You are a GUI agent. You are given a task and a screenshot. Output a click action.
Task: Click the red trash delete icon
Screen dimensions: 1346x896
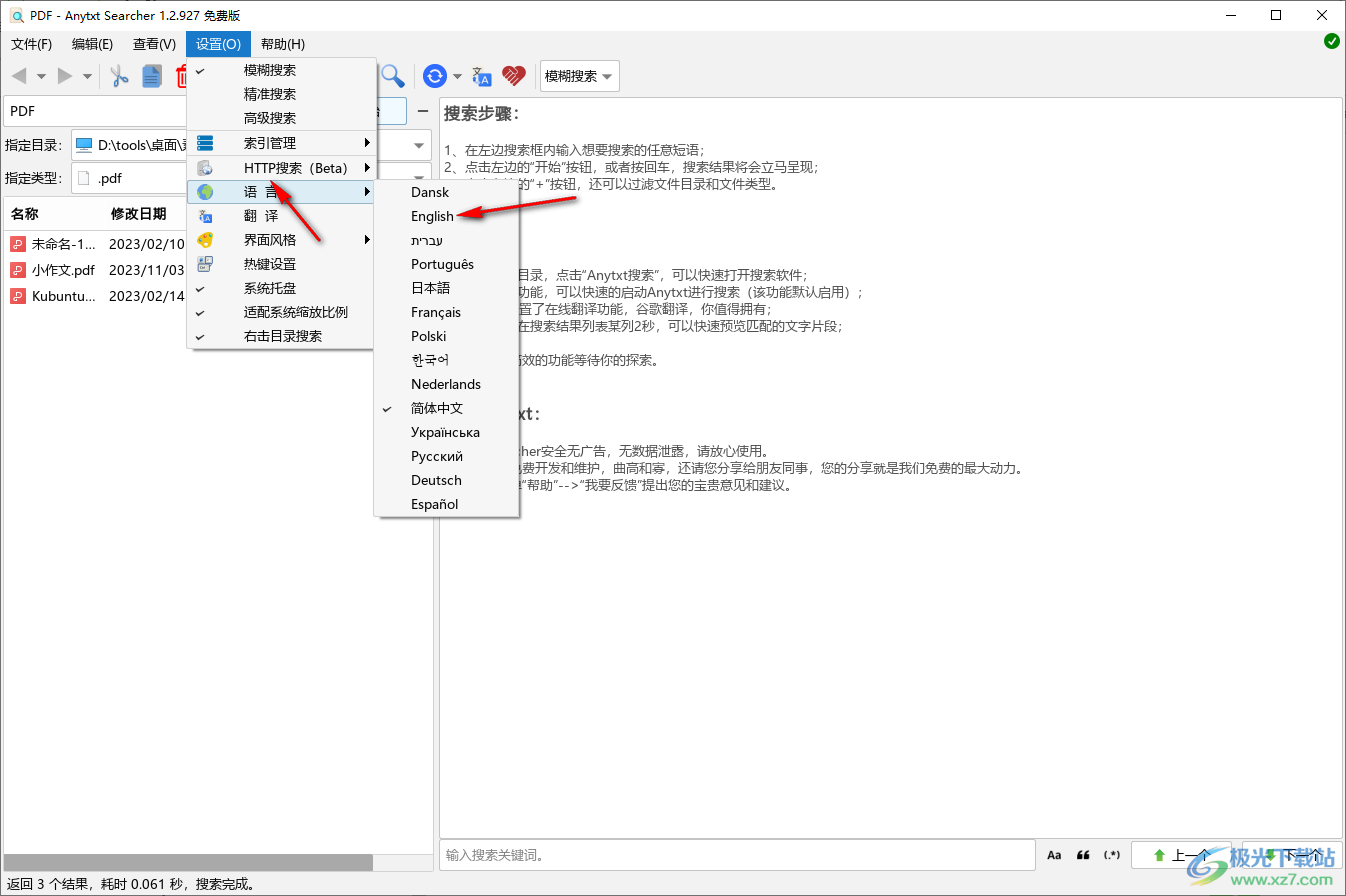pos(181,76)
